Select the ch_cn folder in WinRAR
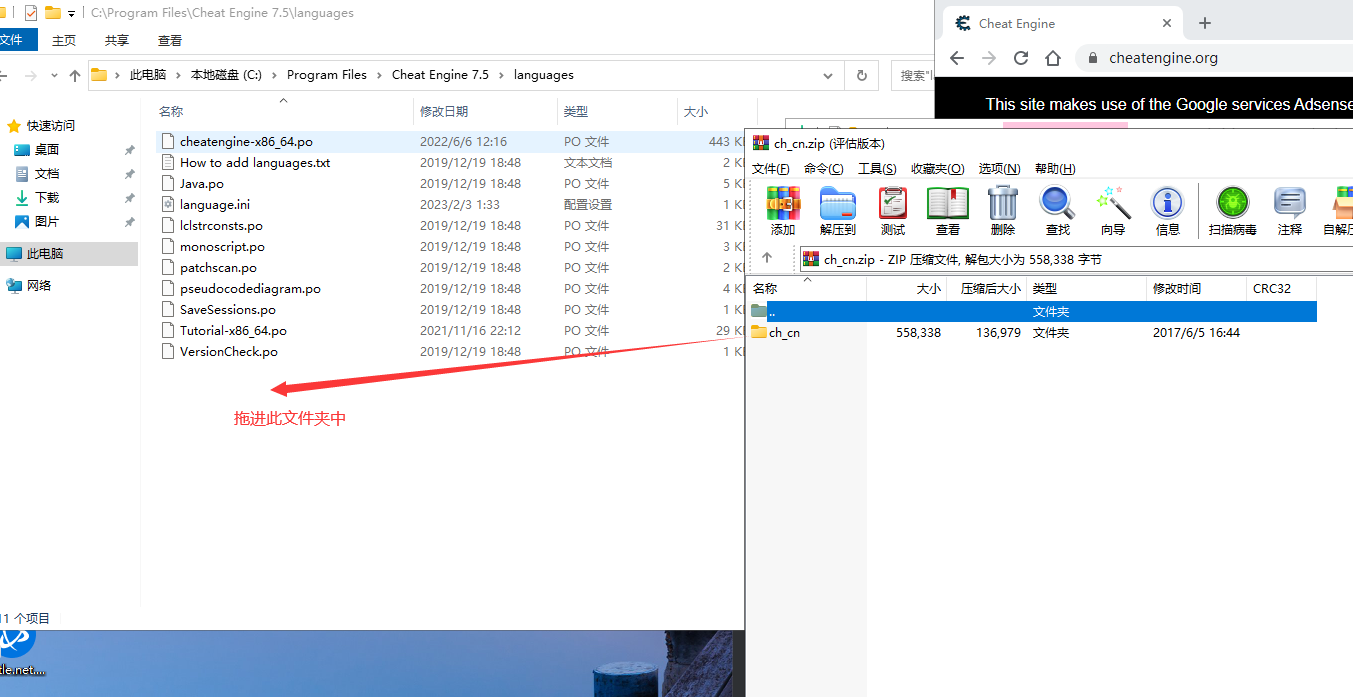This screenshot has width=1353, height=697. pos(784,332)
